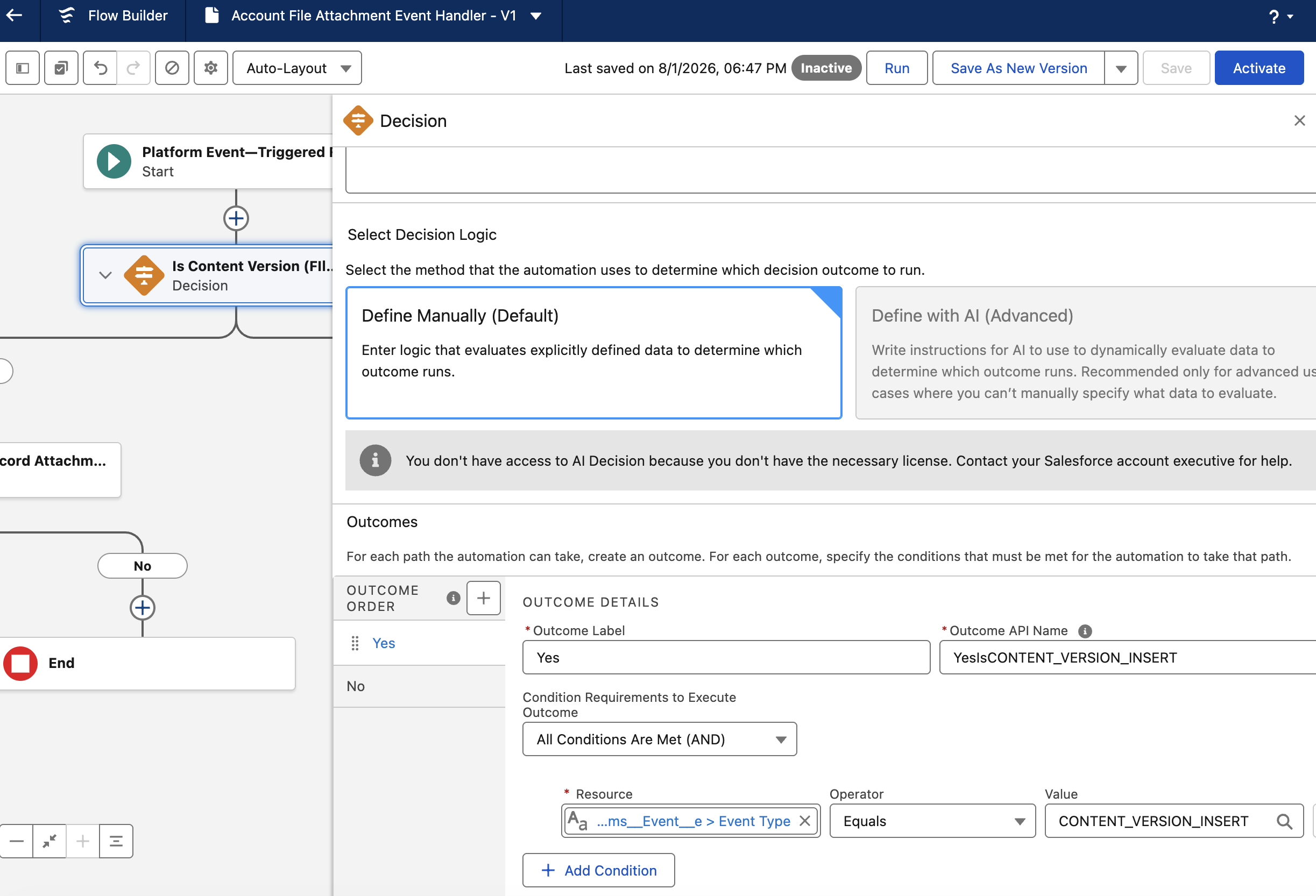Open the Equals operator dropdown
Image resolution: width=1316 pixels, height=896 pixels.
[932, 821]
